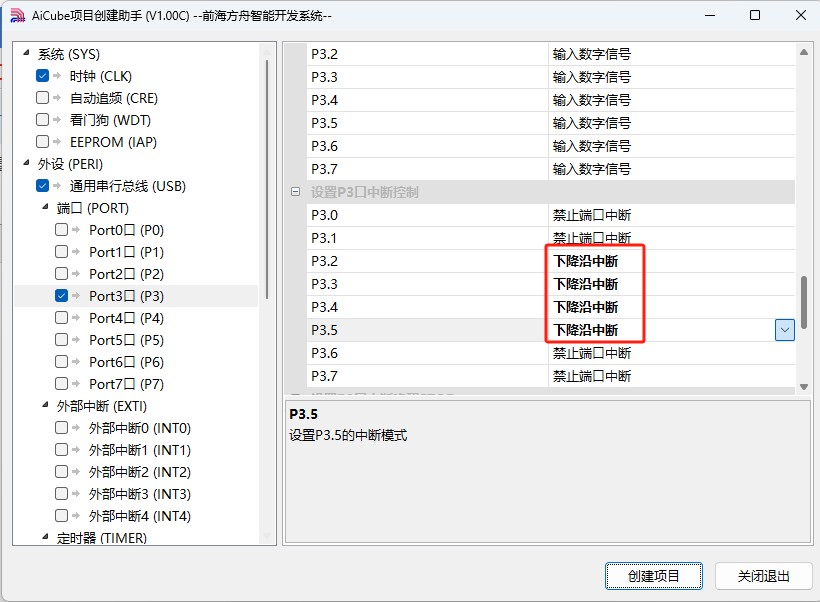Screen dimensions: 820x602
Task: Check the 自动追频 (CRE) checkbox
Action: pos(42,98)
